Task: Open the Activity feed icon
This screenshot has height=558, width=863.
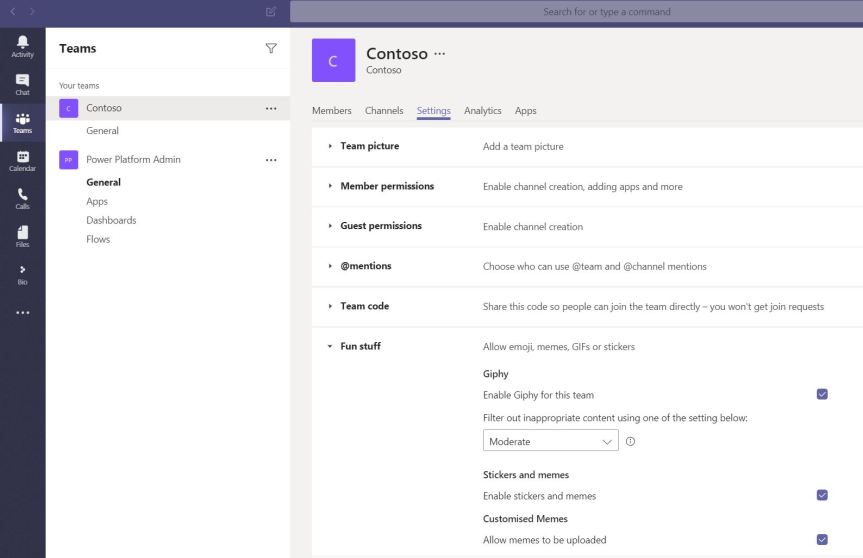Action: [x=22, y=46]
